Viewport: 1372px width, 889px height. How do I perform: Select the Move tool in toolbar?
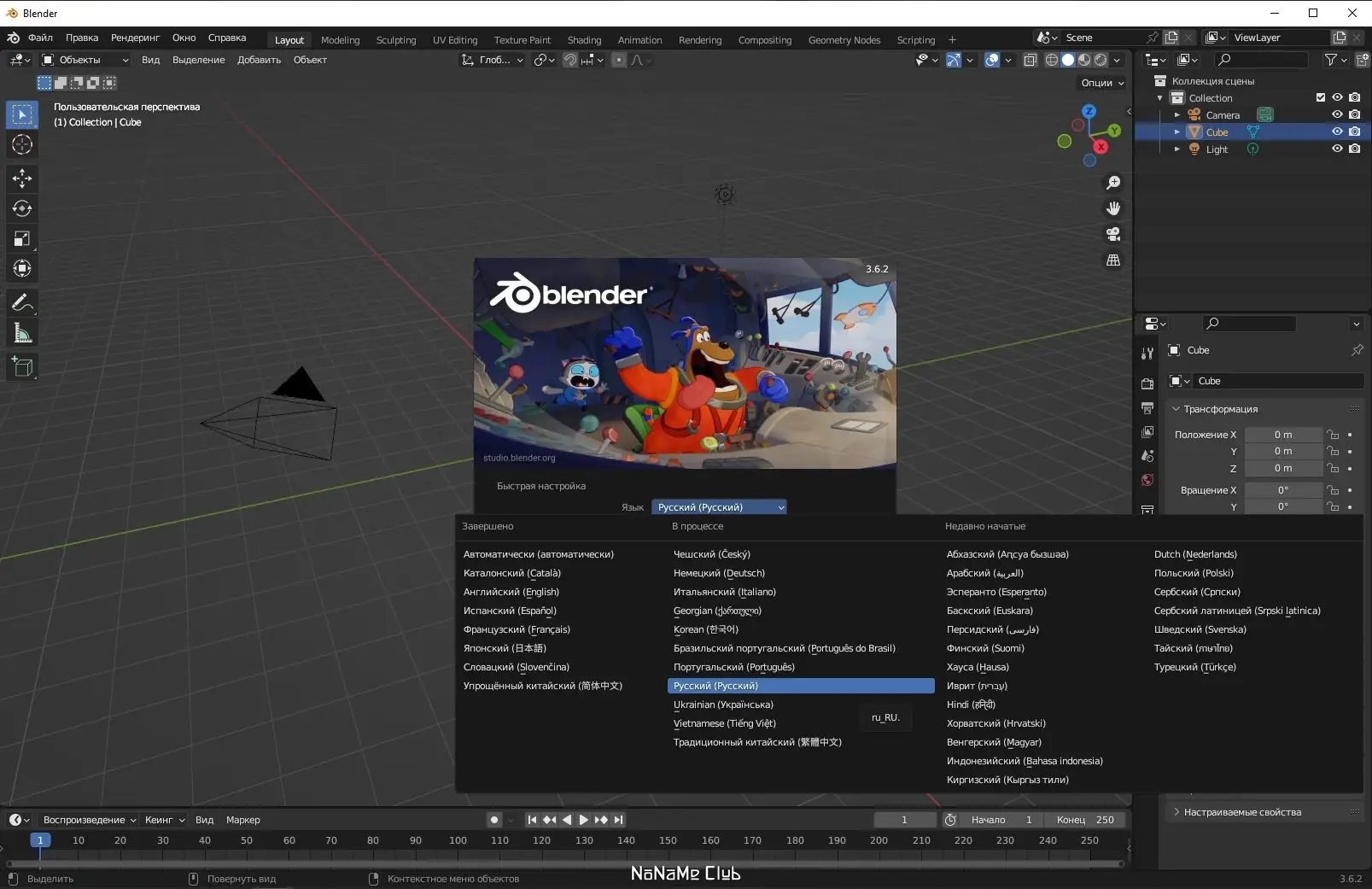[22, 178]
